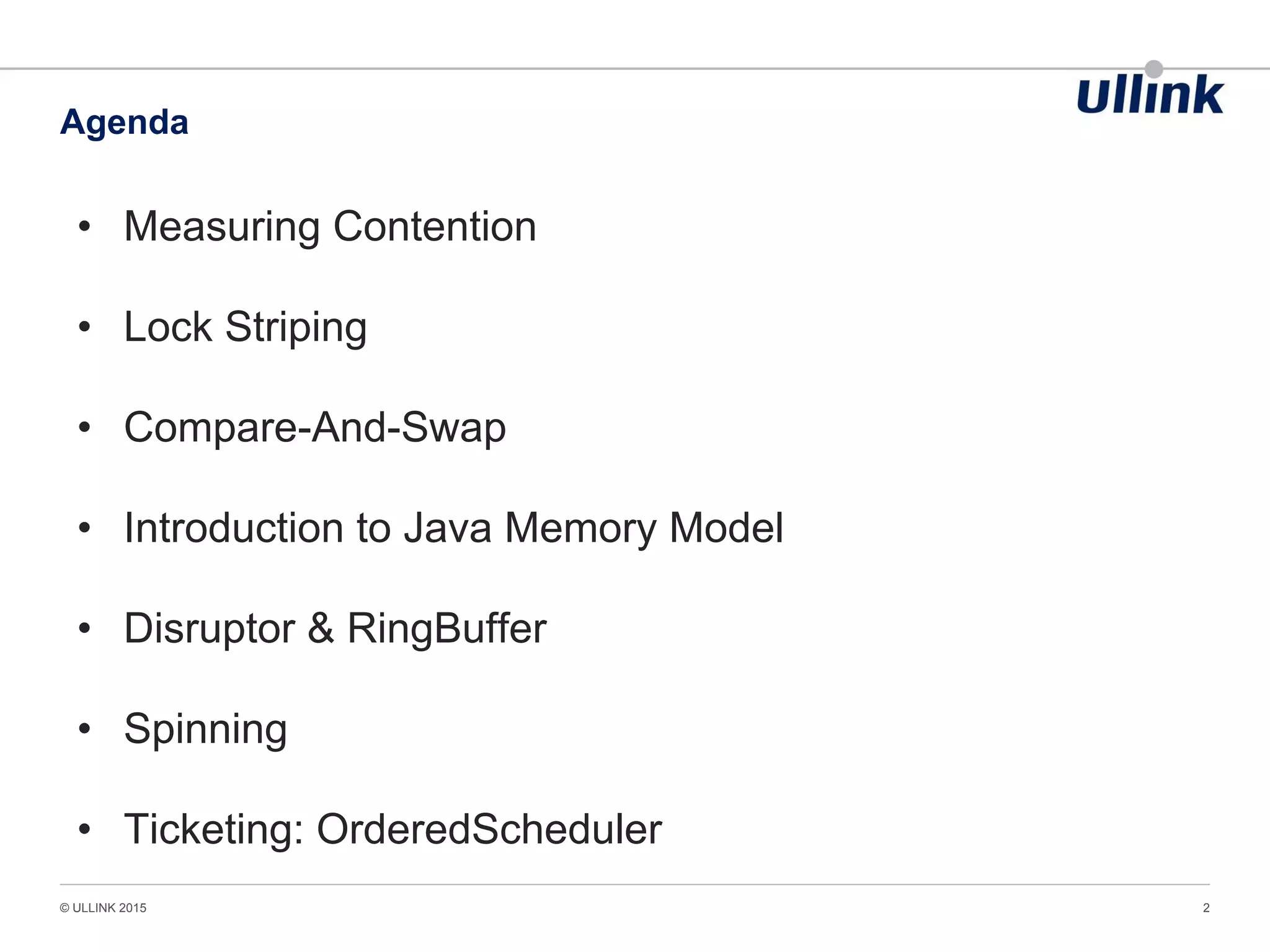Click the slide page number 2
The height and width of the screenshot is (952, 1270).
click(1206, 908)
